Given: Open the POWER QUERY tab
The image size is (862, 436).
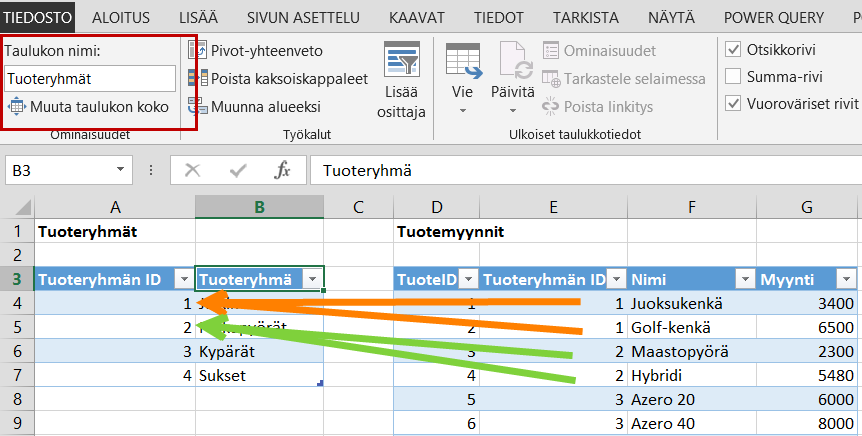Looking at the screenshot, I should (x=776, y=17).
